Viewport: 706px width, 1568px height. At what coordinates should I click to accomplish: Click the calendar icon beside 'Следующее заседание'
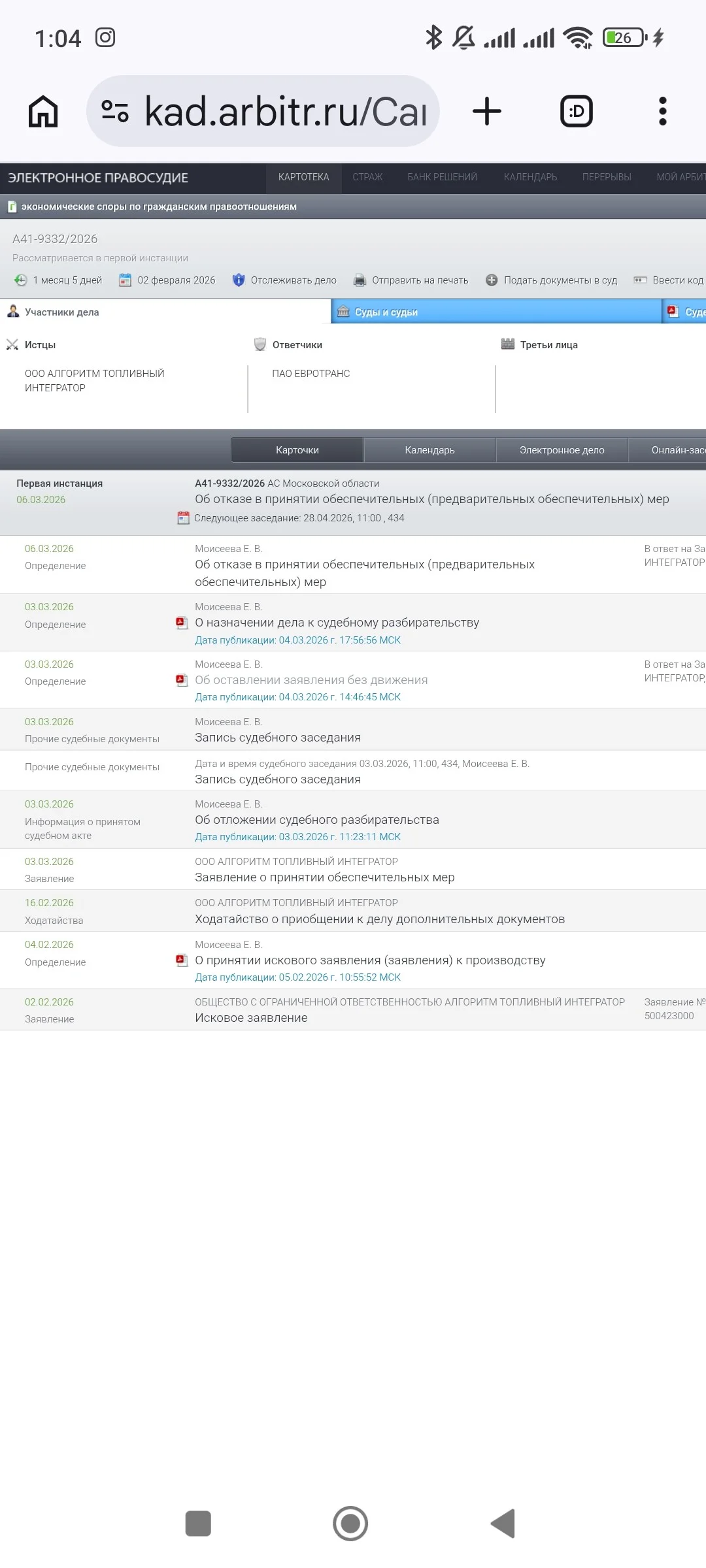pos(184,518)
